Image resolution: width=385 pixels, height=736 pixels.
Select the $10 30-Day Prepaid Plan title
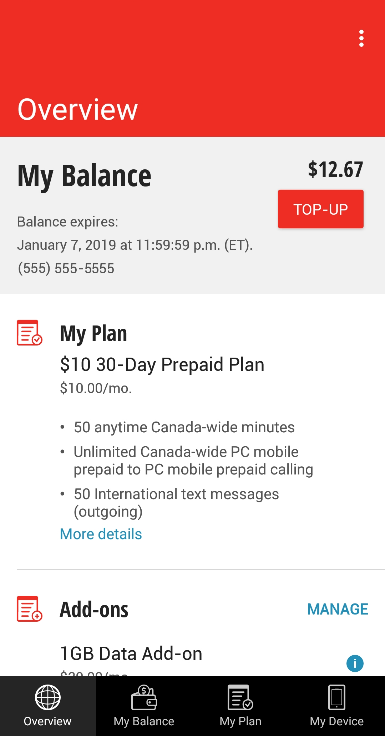click(162, 365)
